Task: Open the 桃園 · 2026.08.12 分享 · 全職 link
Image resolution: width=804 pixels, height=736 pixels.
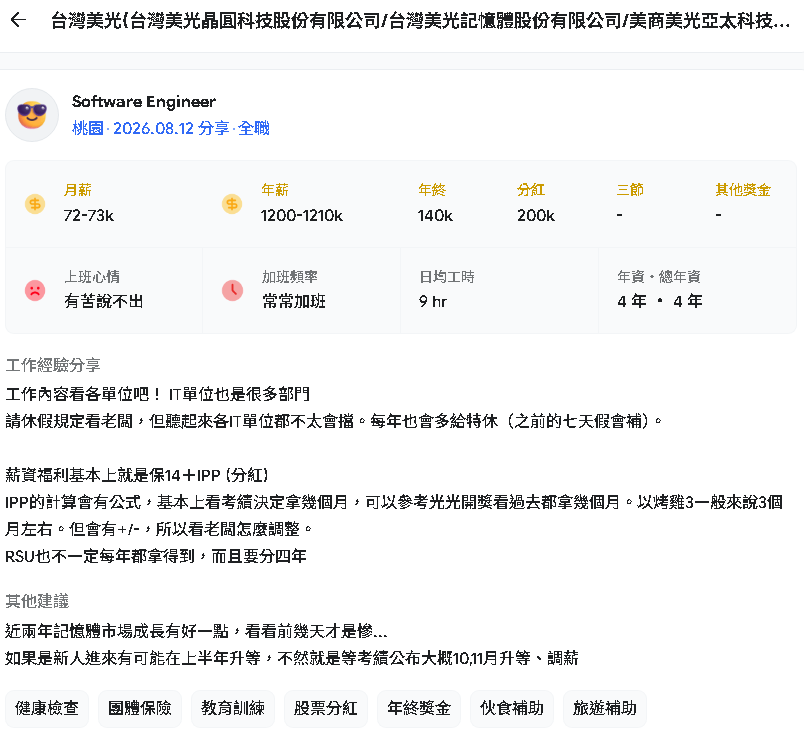Action: (x=171, y=128)
